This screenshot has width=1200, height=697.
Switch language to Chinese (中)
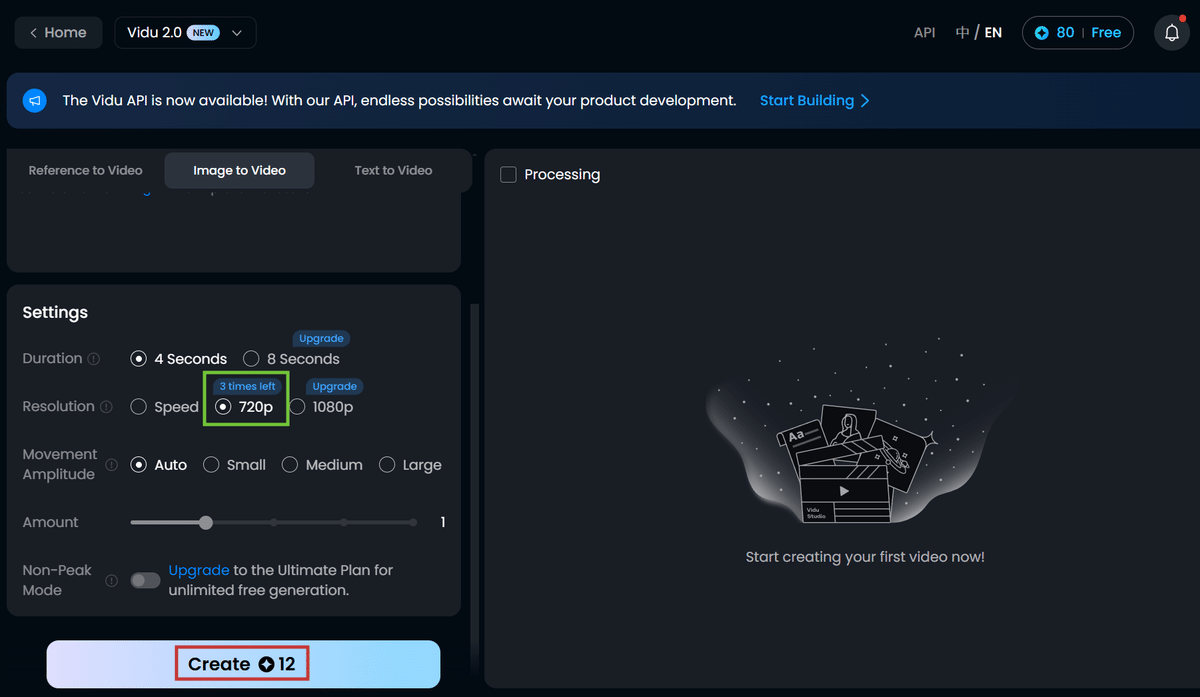pos(962,33)
